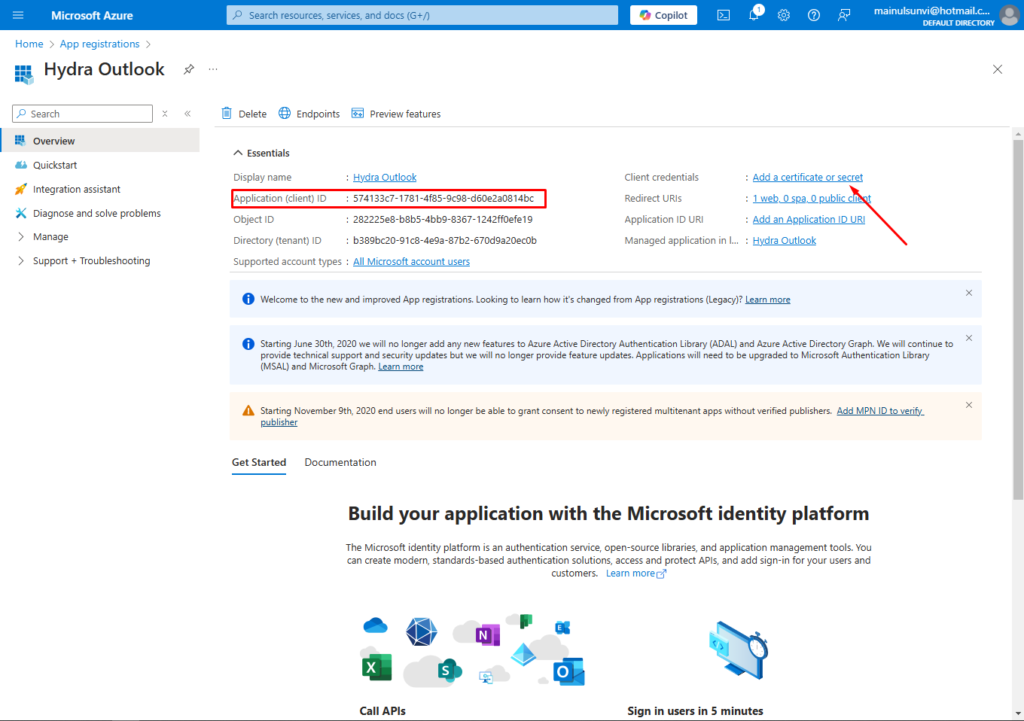1024x721 pixels.
Task: Open the notifications bell
Action: tap(754, 15)
